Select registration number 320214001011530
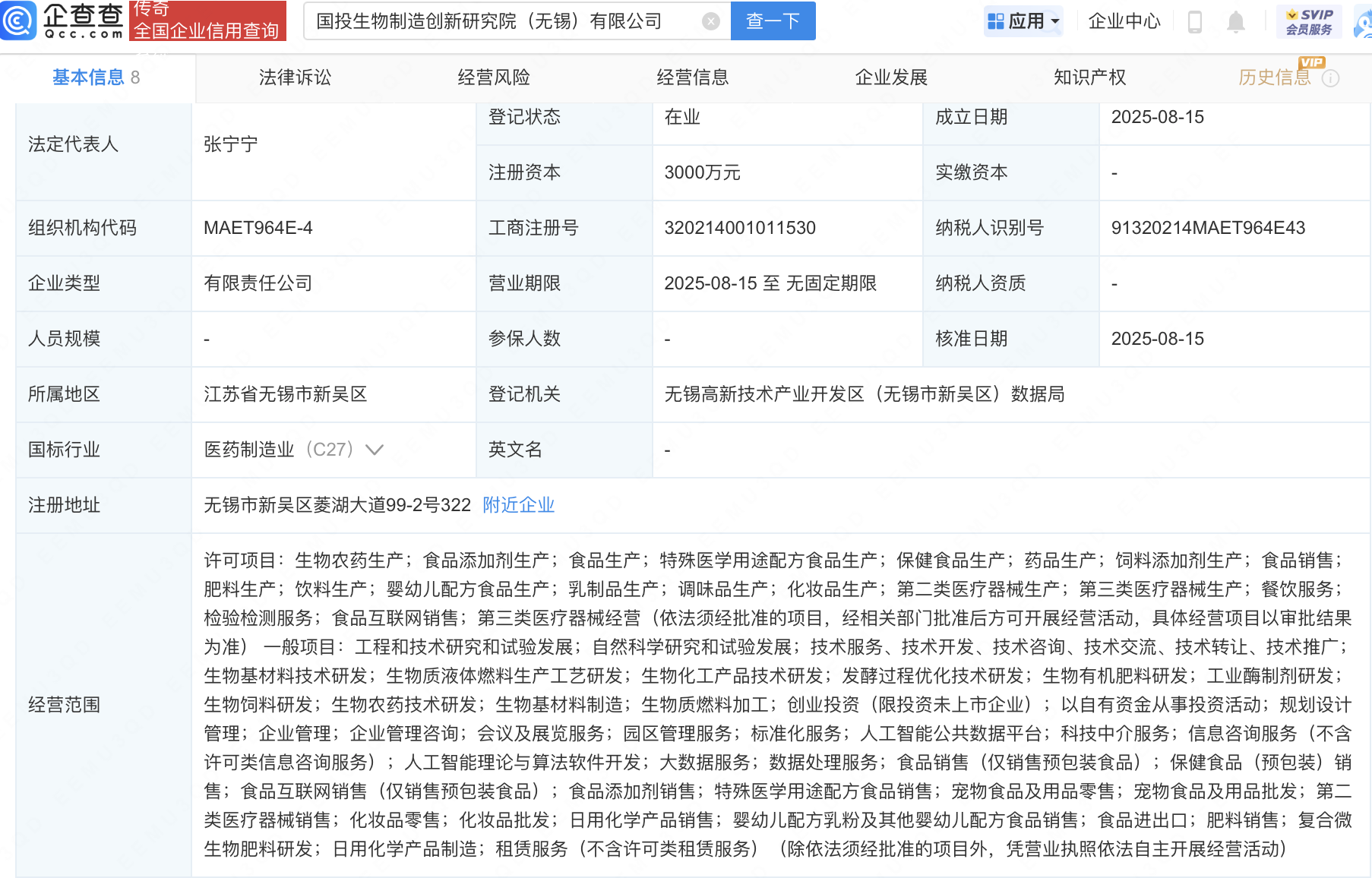This screenshot has width=1372, height=878. click(740, 228)
